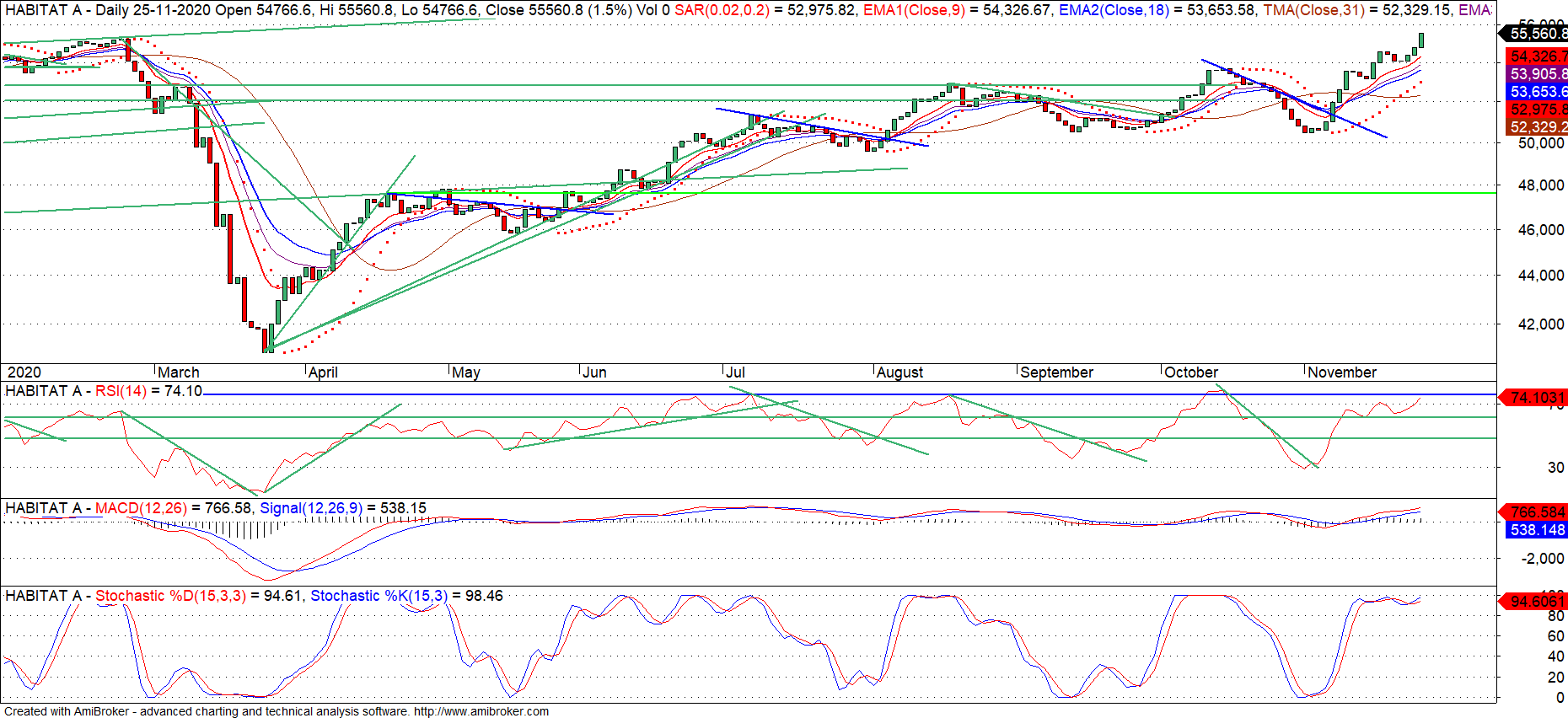Click the "HABITAT A - Daily 25-11-2020" chart title
This screenshot has height=718, width=1568.
pyautogui.click(x=104, y=10)
